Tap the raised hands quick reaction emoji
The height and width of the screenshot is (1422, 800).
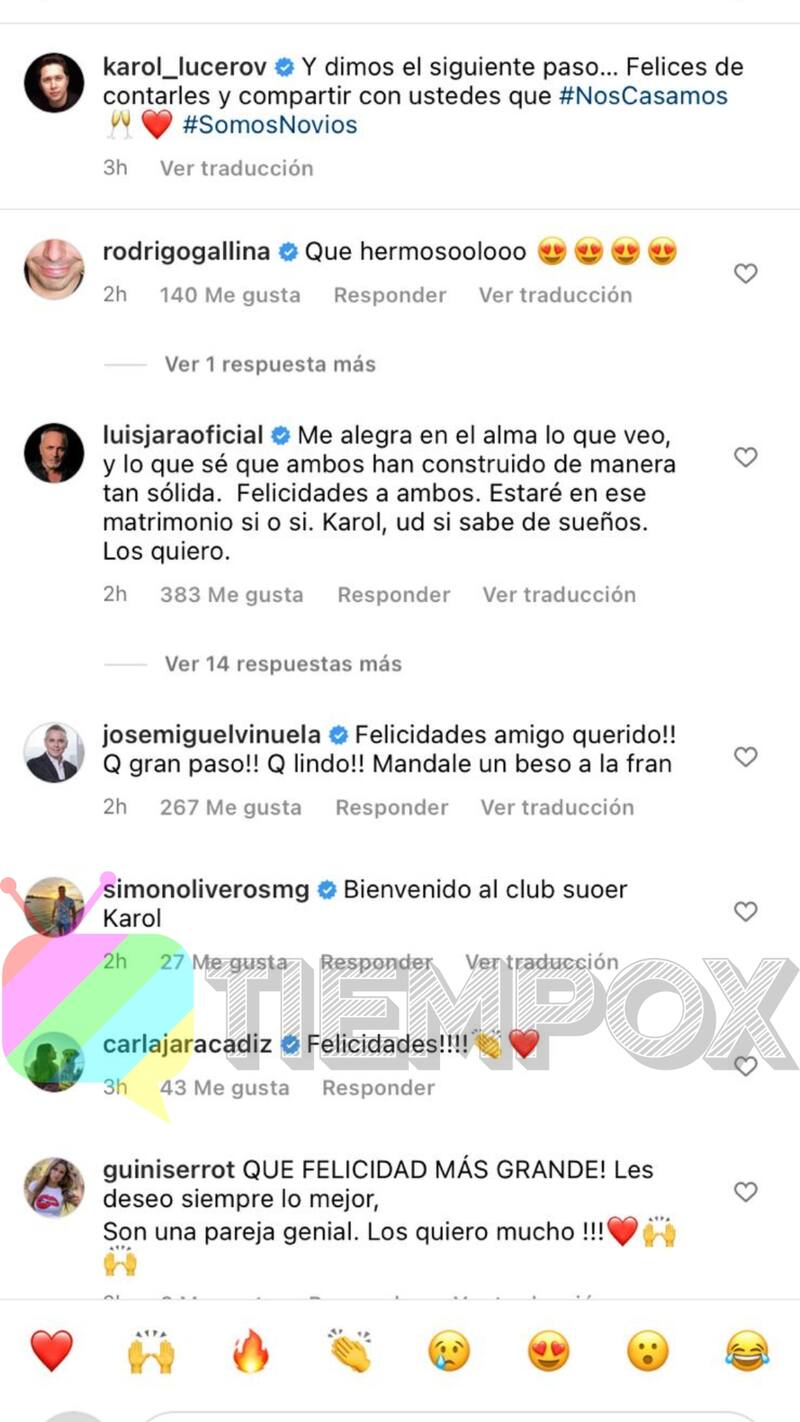pos(151,1351)
